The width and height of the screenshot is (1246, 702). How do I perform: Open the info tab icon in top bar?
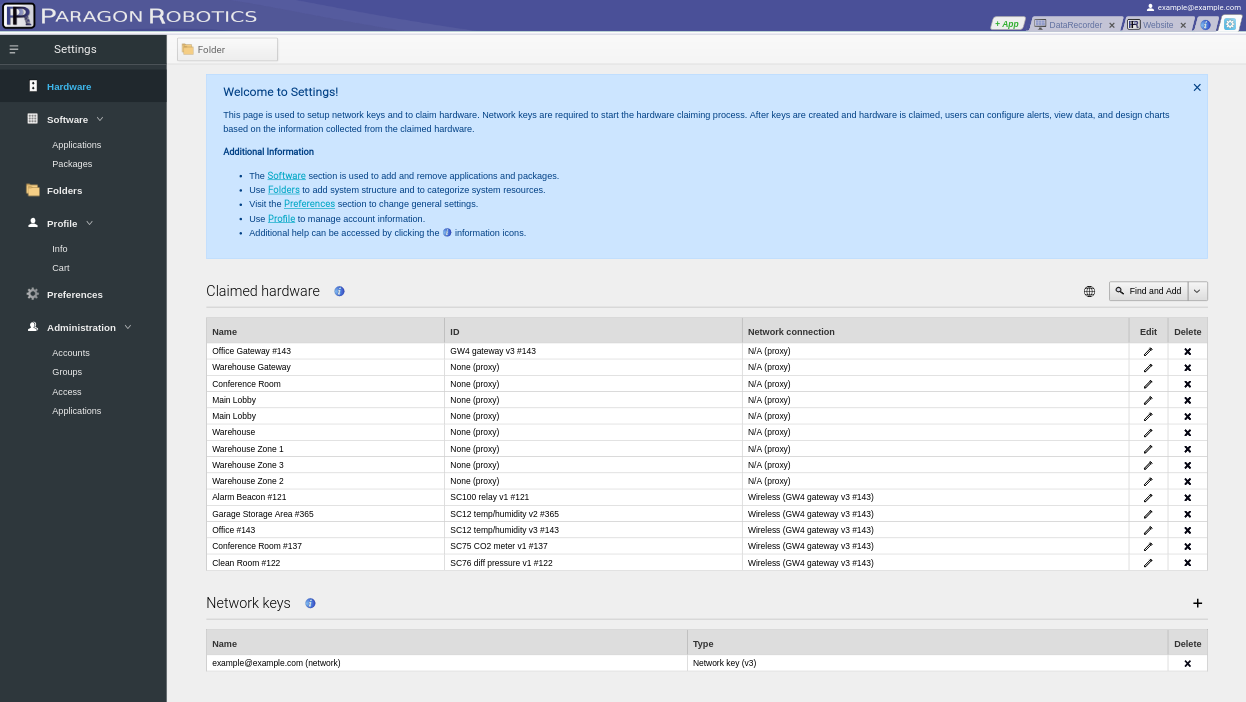(1205, 25)
